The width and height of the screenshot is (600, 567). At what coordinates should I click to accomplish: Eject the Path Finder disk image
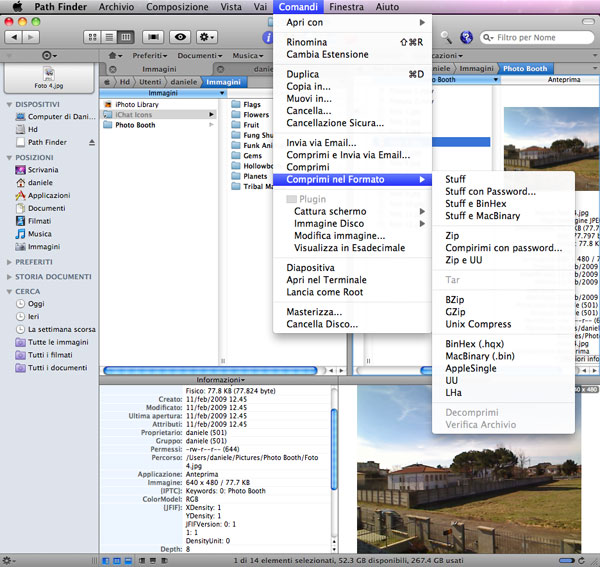93,143
